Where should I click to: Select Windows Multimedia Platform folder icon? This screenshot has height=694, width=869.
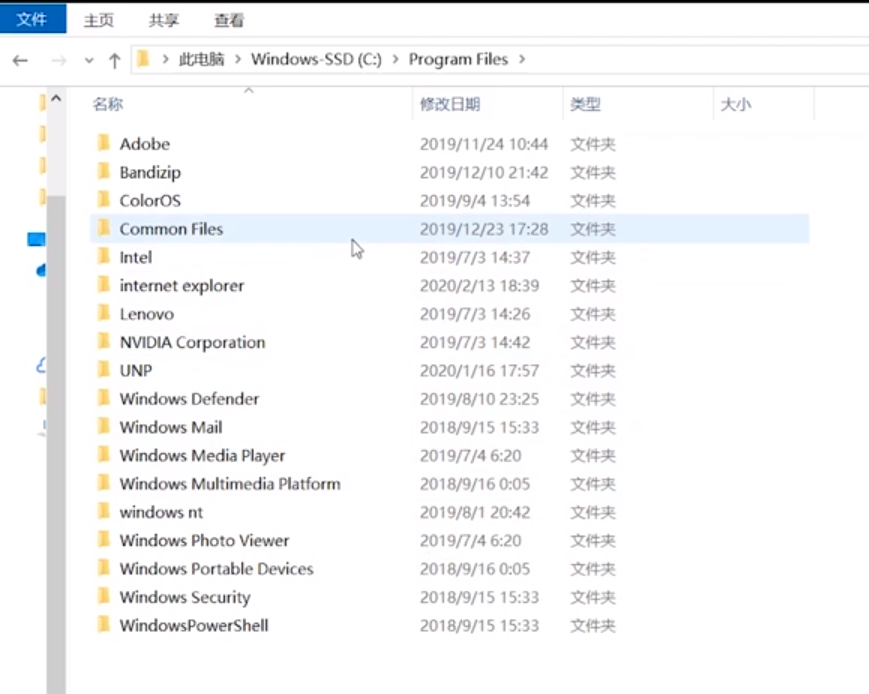(104, 483)
